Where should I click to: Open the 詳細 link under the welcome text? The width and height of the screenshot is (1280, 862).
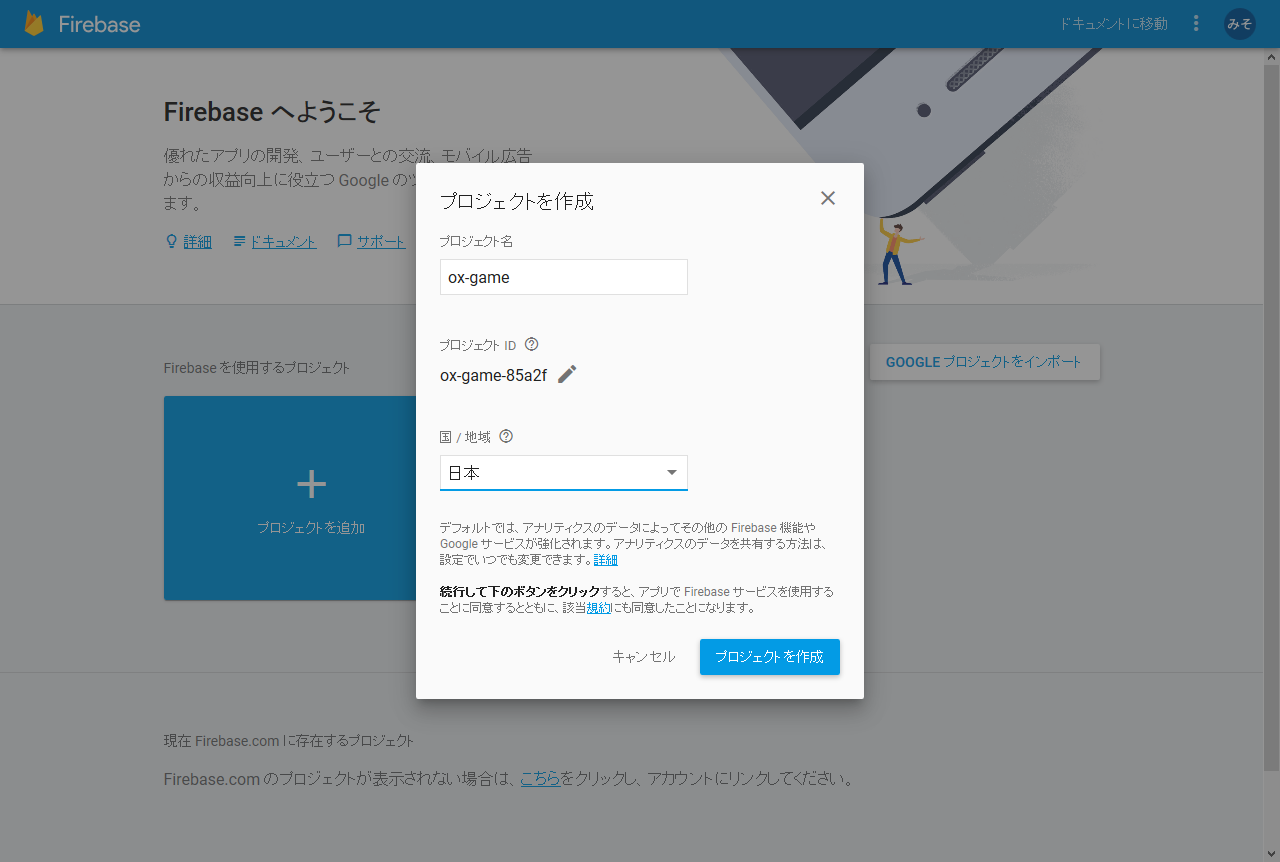197,241
